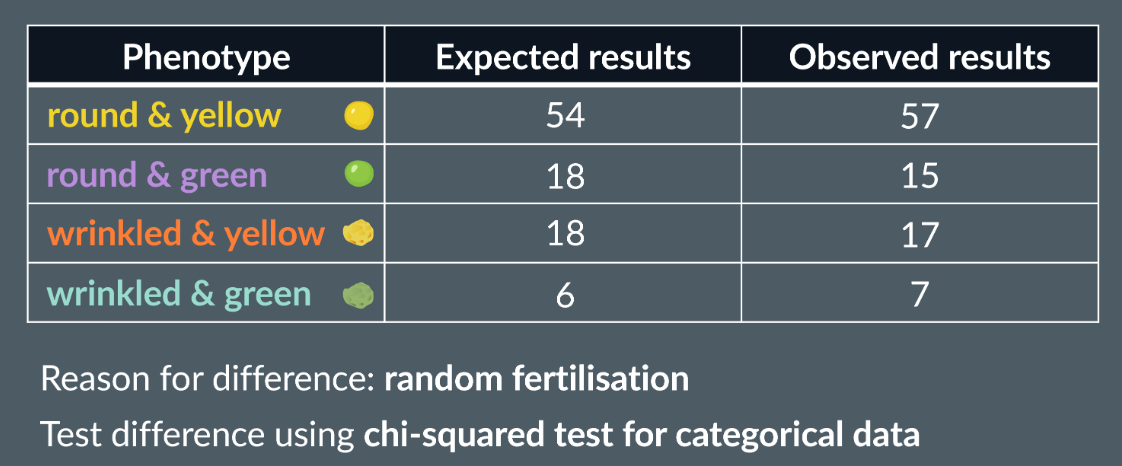Select the Observed results column header

click(x=919, y=57)
